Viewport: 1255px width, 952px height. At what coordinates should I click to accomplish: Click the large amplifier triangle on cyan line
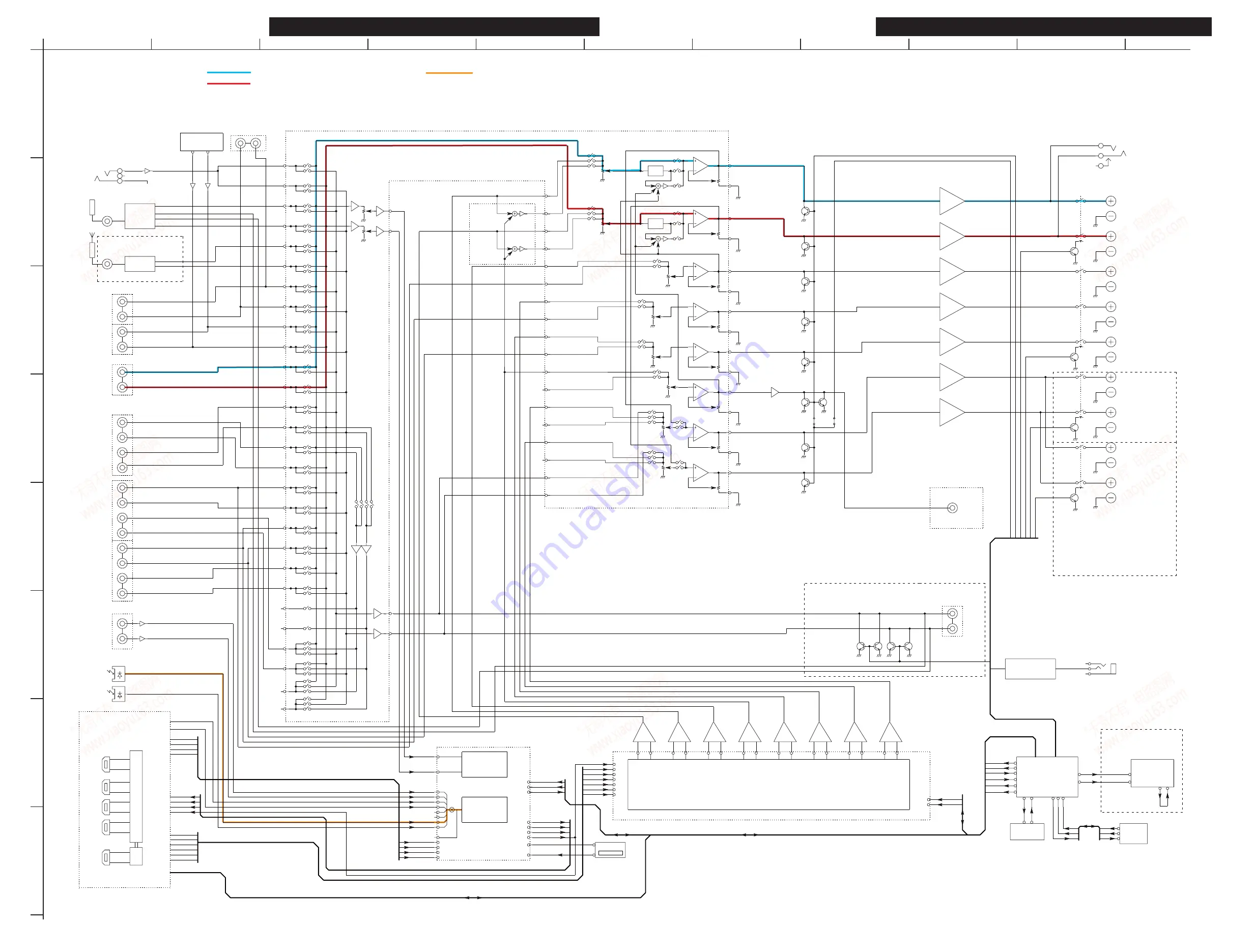click(952, 201)
